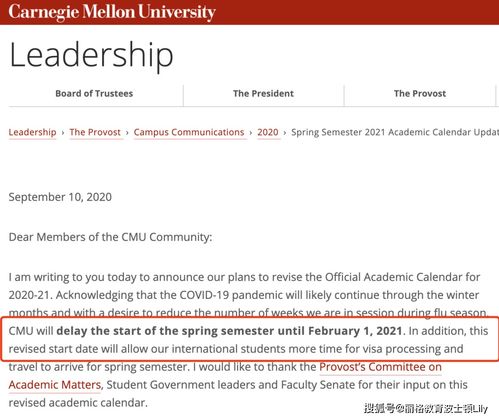Click the 2020 breadcrumb link

pyautogui.click(x=268, y=132)
